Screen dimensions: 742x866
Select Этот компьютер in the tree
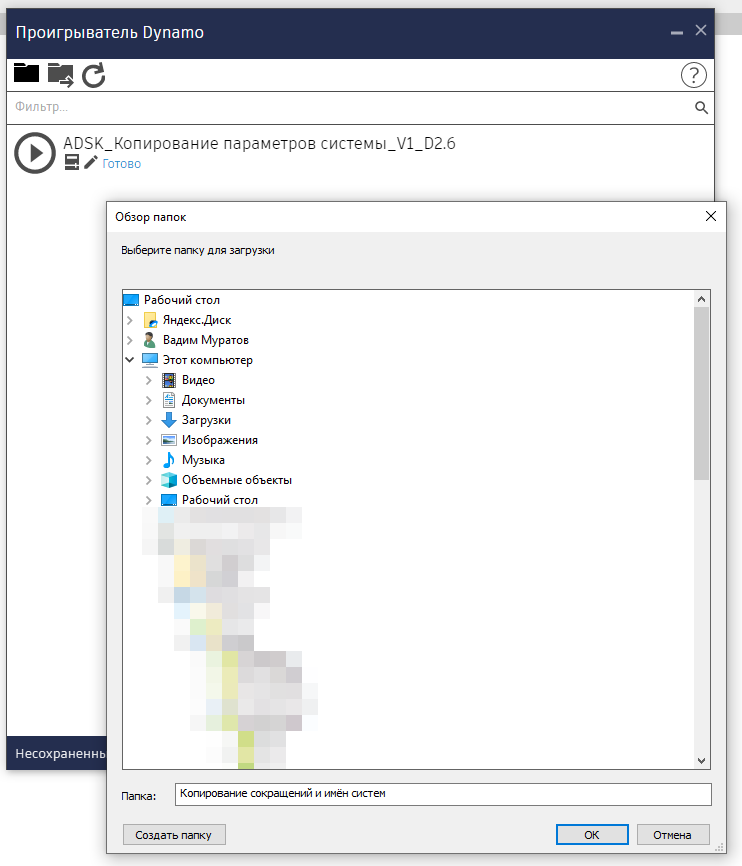pos(208,360)
